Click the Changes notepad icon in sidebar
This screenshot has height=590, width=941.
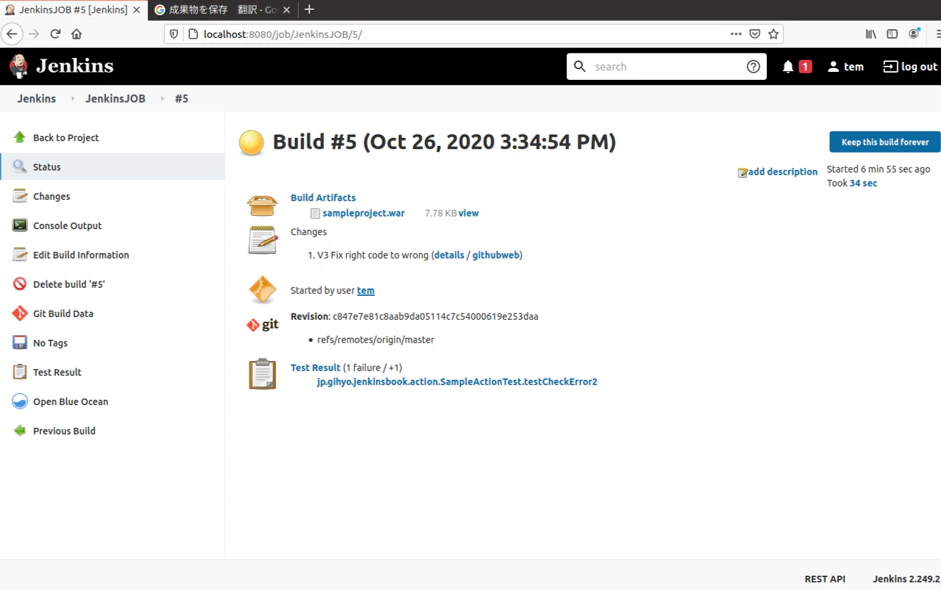[x=20, y=196]
